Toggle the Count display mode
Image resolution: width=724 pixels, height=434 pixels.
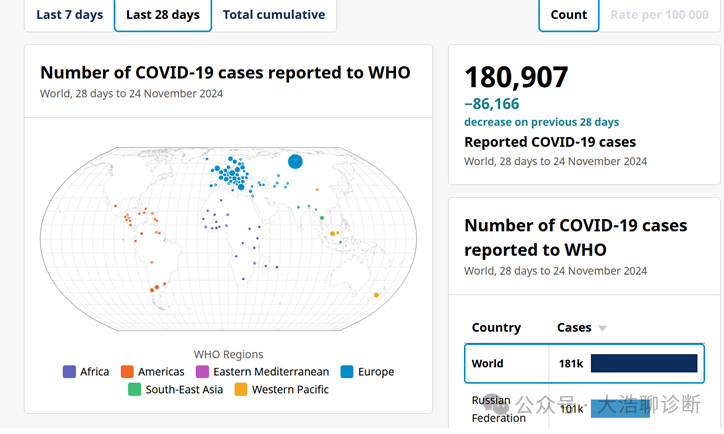point(568,15)
